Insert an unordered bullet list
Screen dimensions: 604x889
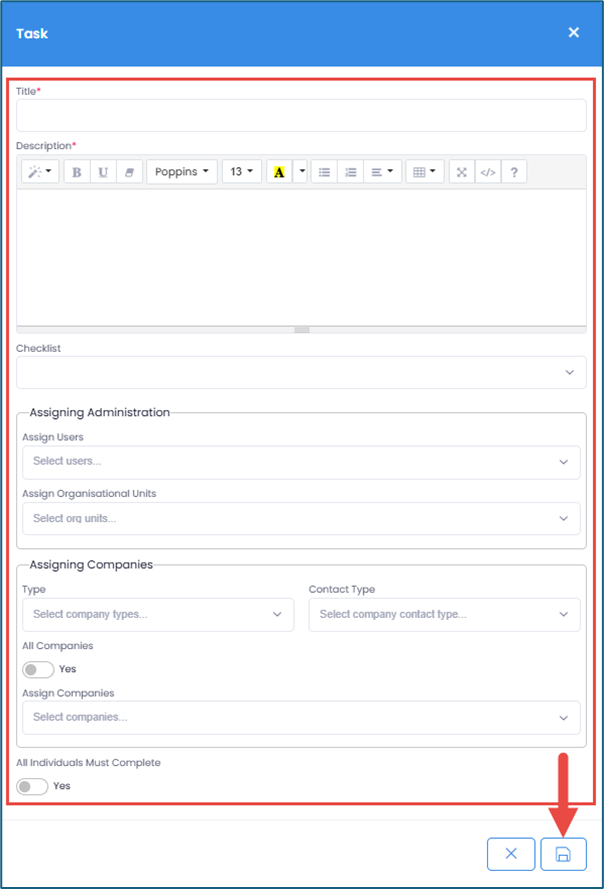(324, 172)
